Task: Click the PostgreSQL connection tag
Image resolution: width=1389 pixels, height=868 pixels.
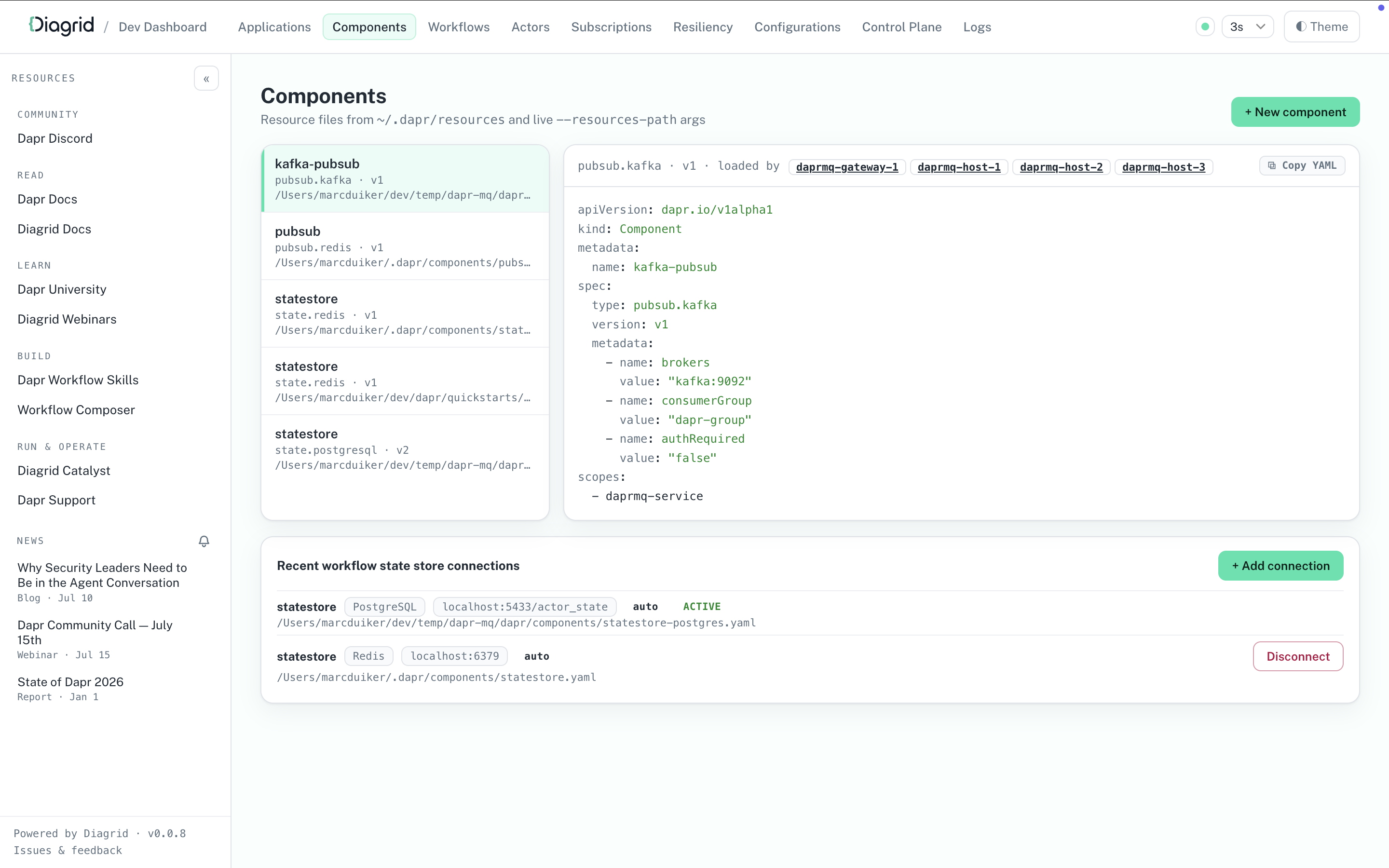Action: (x=384, y=607)
